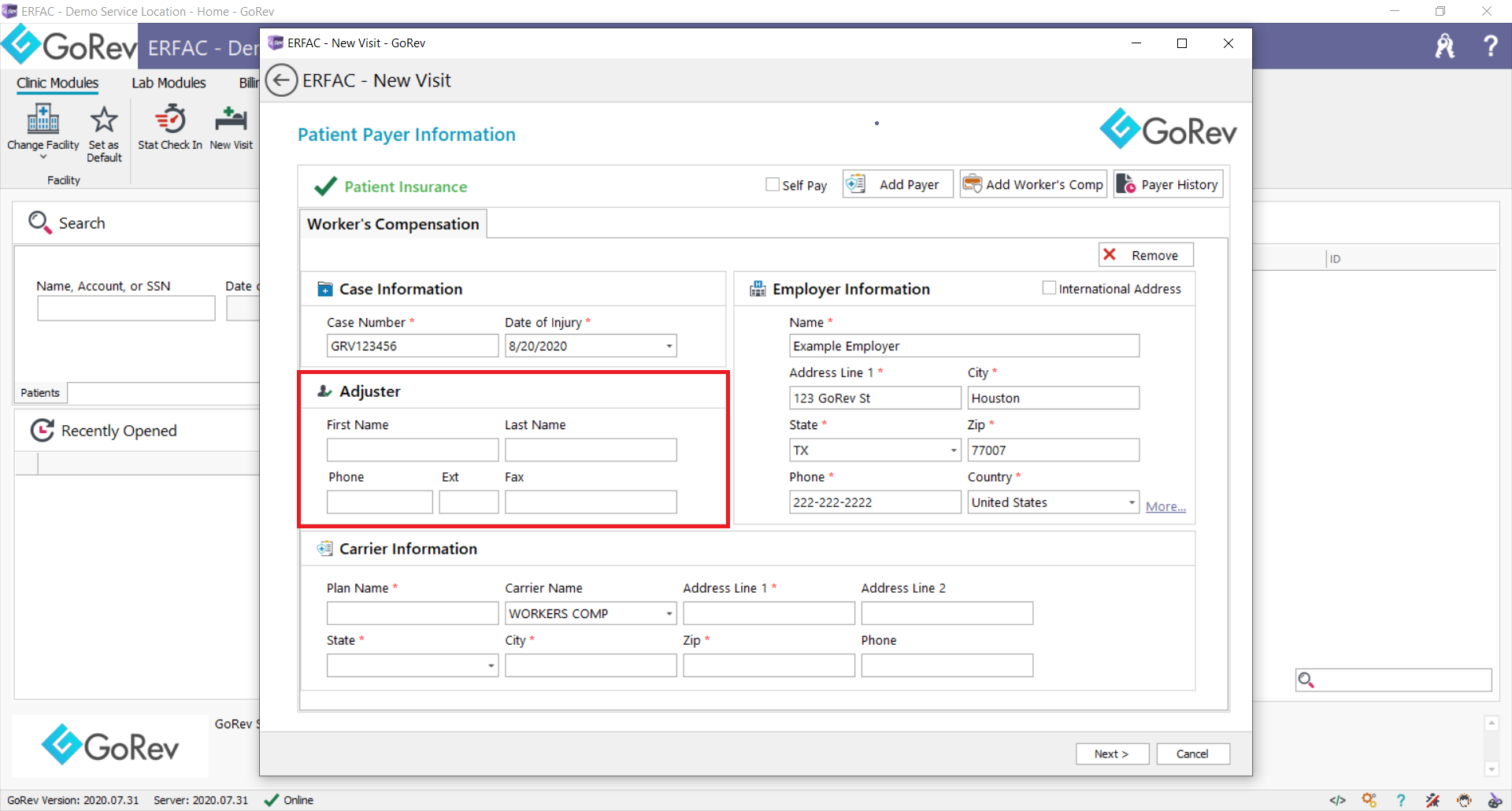Click the Adjuster First Name field
The height and width of the screenshot is (811, 1512).
(413, 450)
